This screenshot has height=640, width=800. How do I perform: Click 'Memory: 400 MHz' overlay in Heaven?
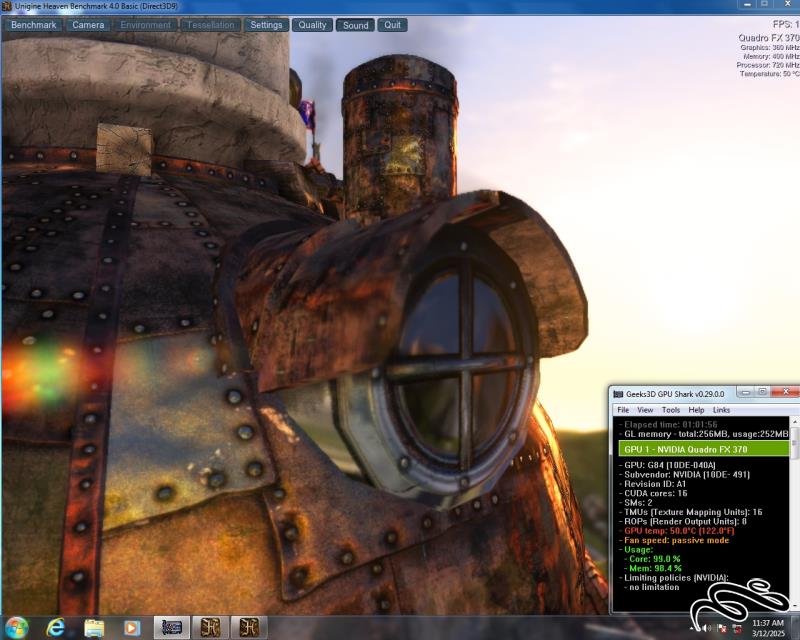click(771, 56)
